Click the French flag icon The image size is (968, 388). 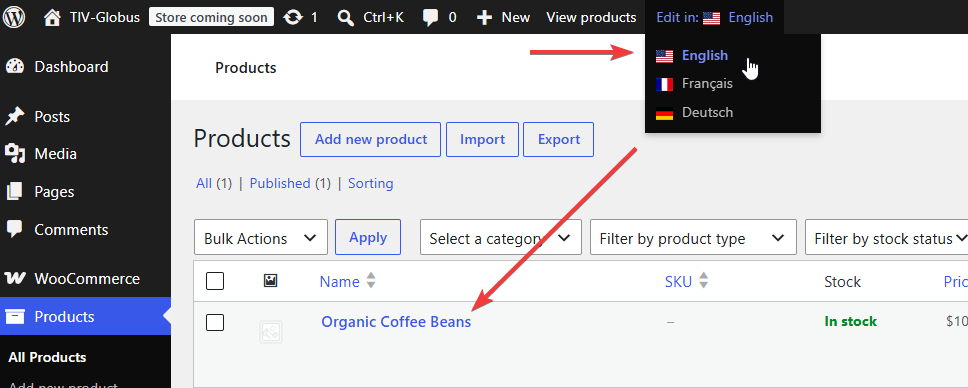(x=664, y=84)
